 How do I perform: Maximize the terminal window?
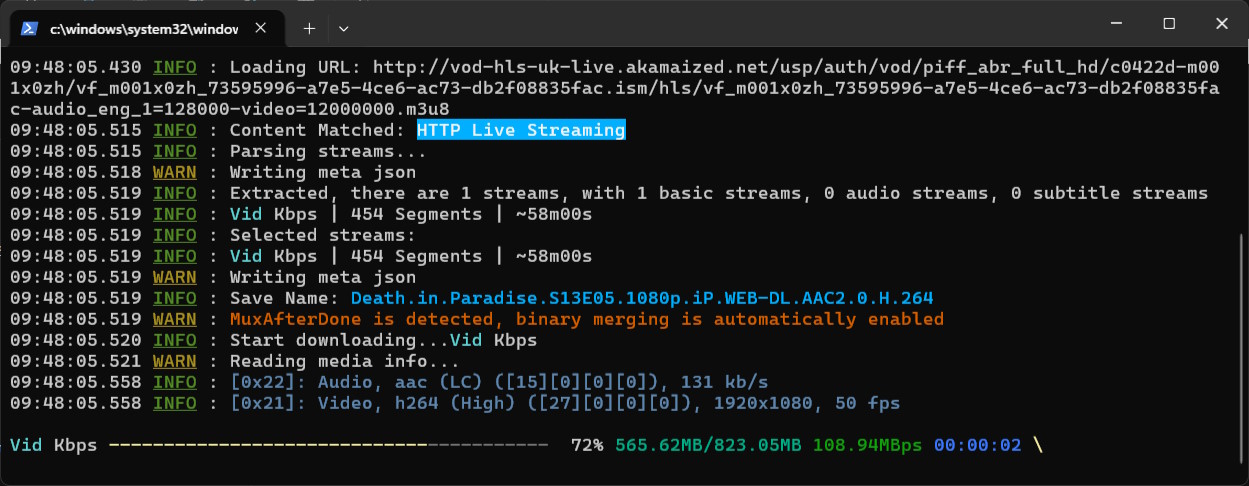(x=1169, y=24)
